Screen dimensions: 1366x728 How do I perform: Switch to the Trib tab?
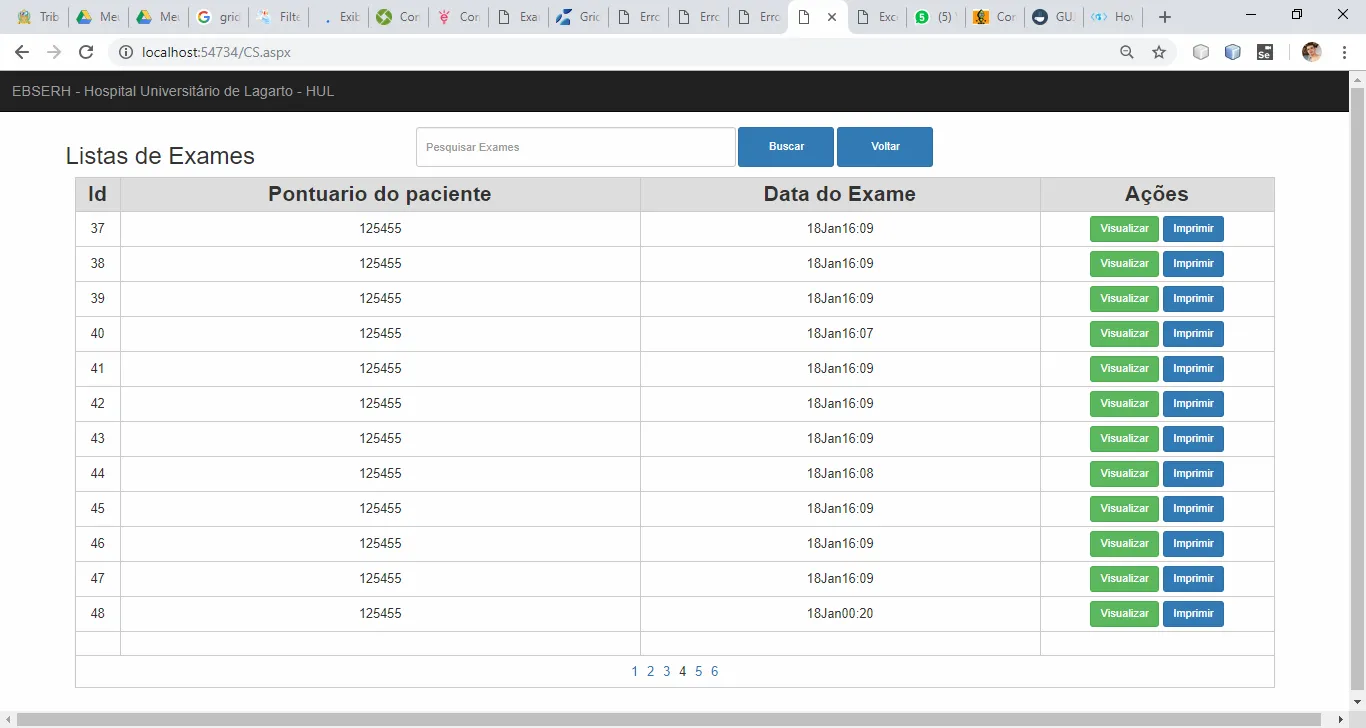point(38,17)
